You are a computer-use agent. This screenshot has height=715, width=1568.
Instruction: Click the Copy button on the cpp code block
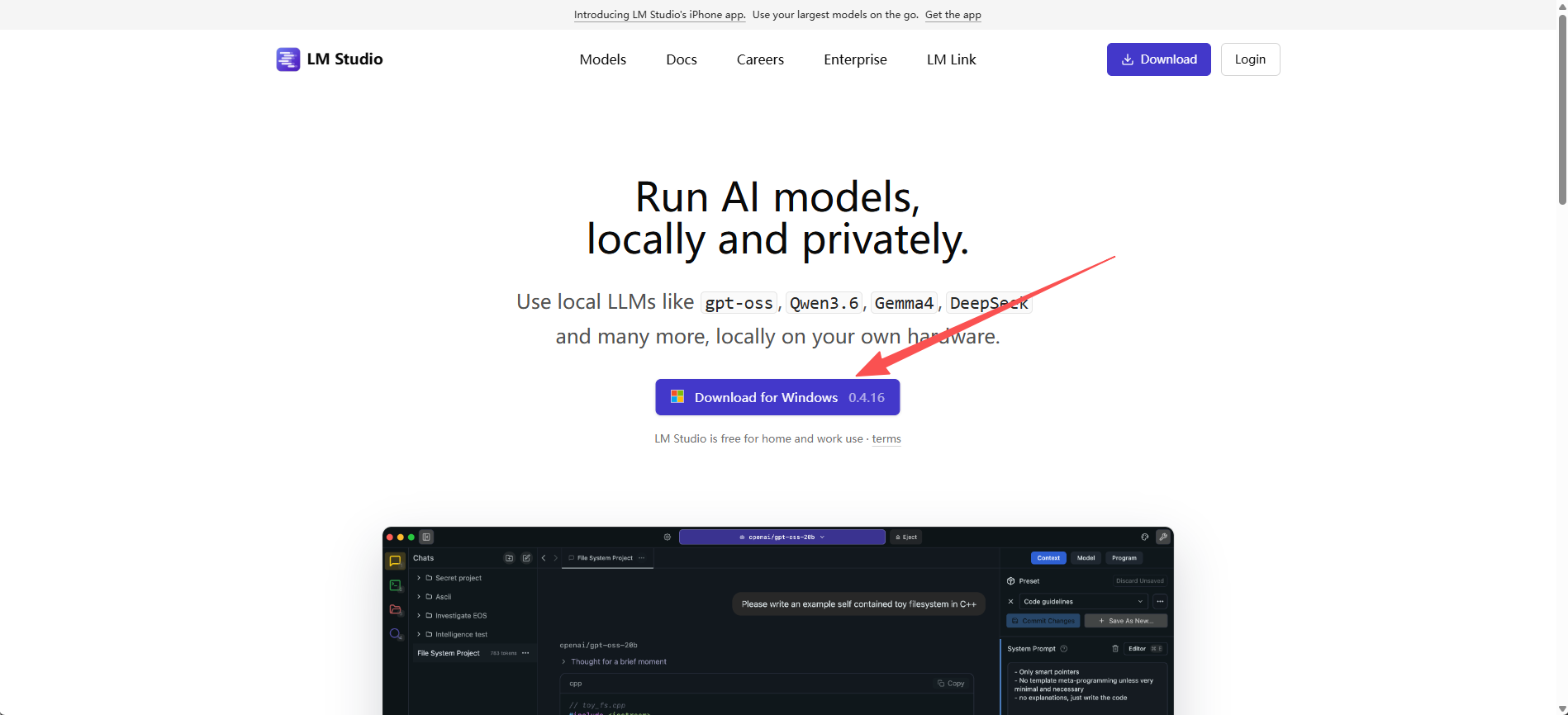pos(951,684)
